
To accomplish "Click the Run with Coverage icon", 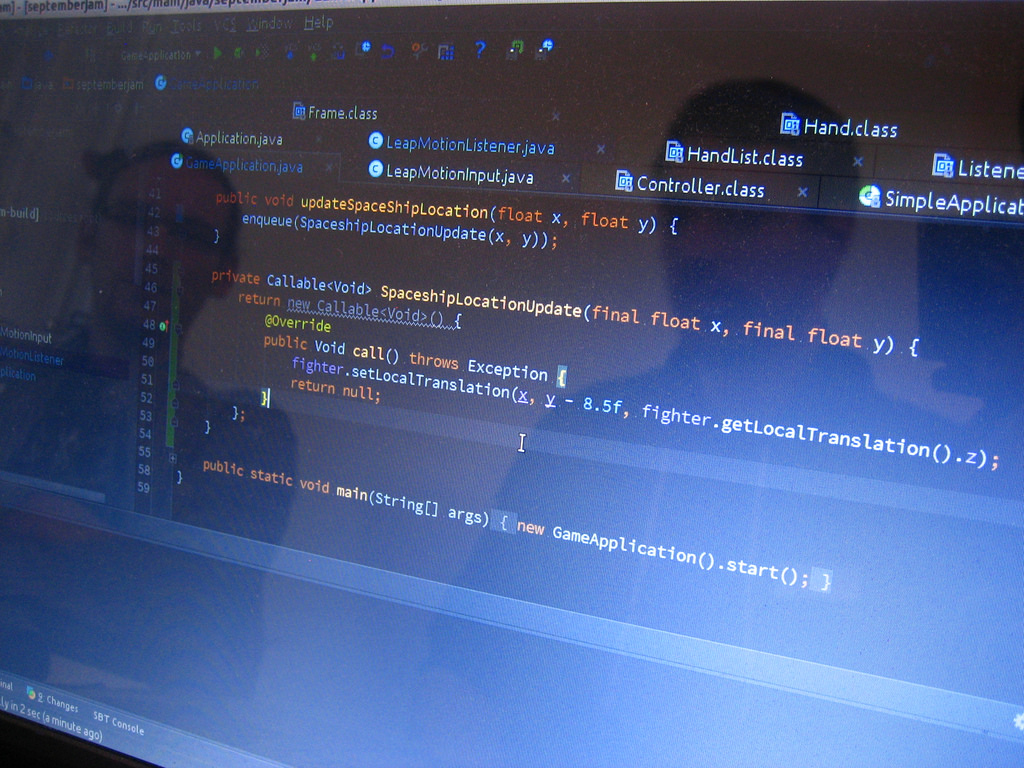I will (262, 52).
